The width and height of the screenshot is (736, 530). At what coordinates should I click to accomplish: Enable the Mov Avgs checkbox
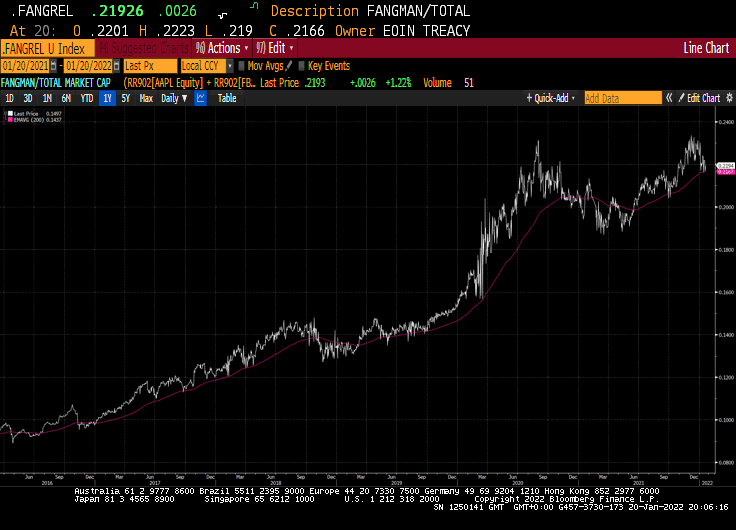tap(241, 66)
